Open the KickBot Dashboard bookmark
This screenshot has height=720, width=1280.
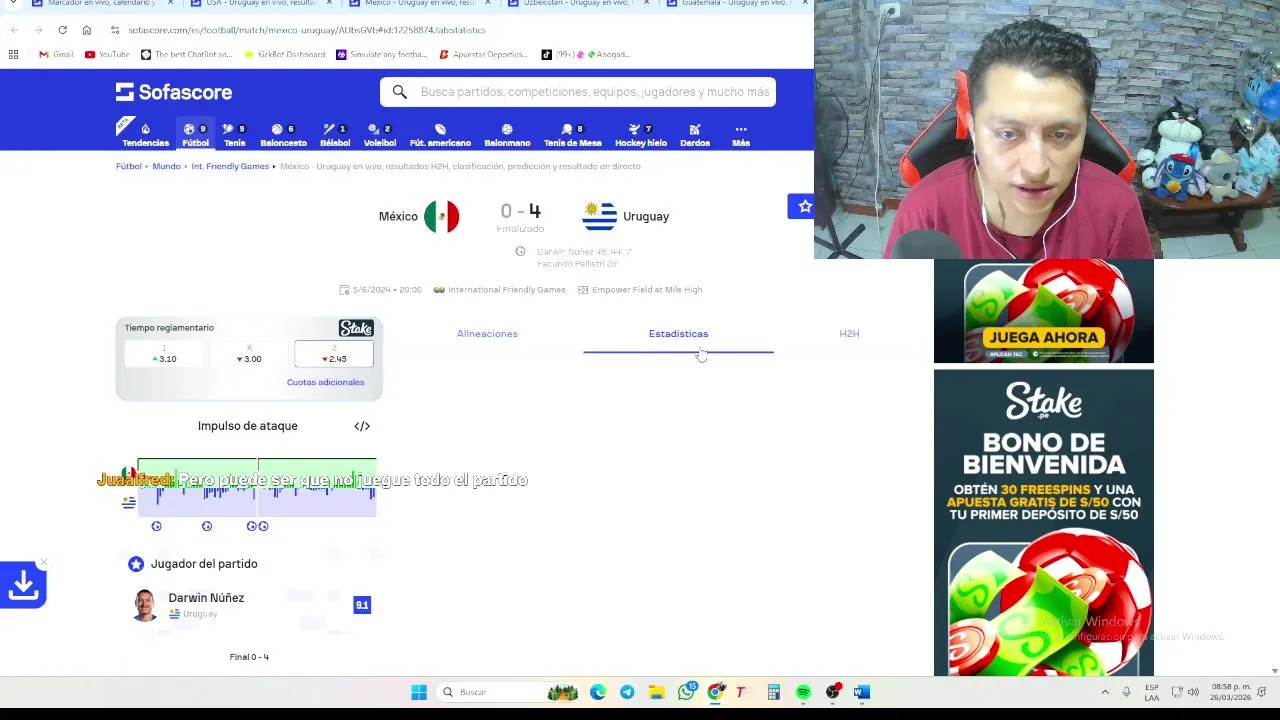pos(283,54)
